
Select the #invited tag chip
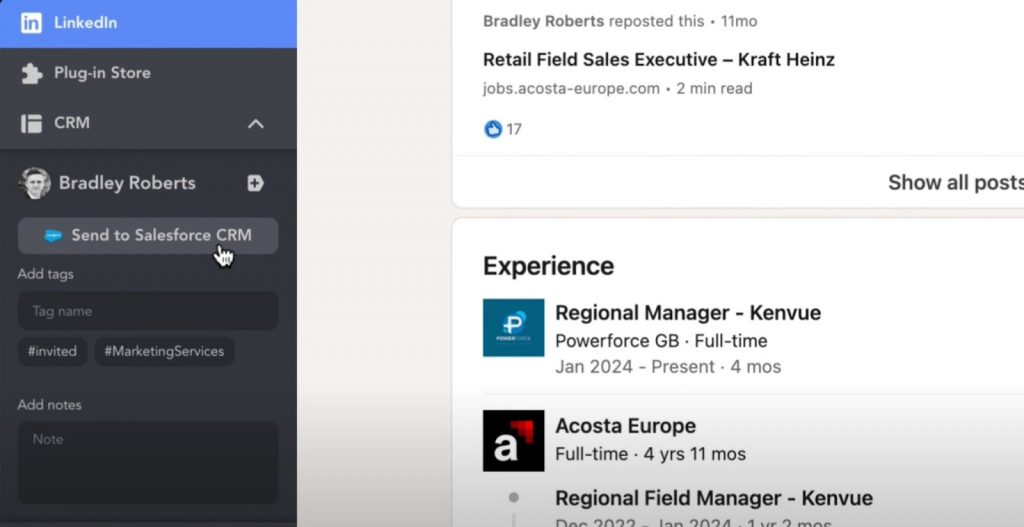click(52, 352)
